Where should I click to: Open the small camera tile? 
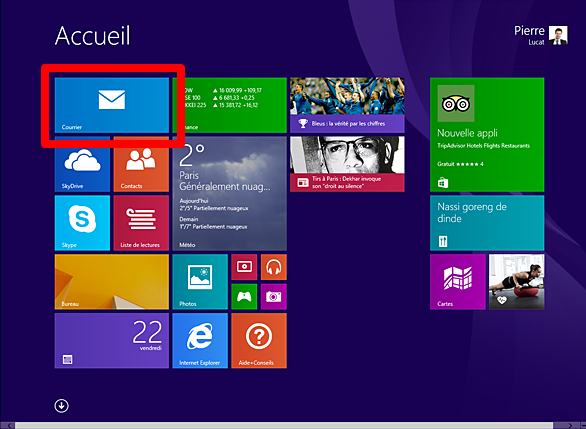click(274, 297)
